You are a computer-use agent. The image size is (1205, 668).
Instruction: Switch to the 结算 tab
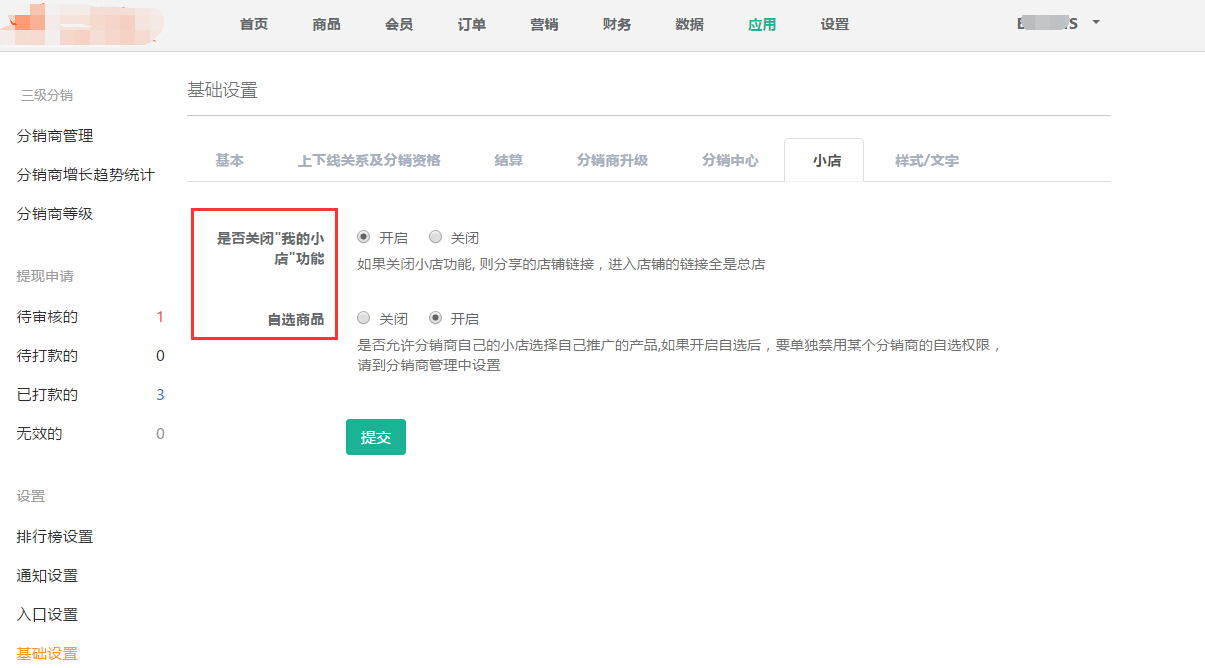[x=508, y=160]
